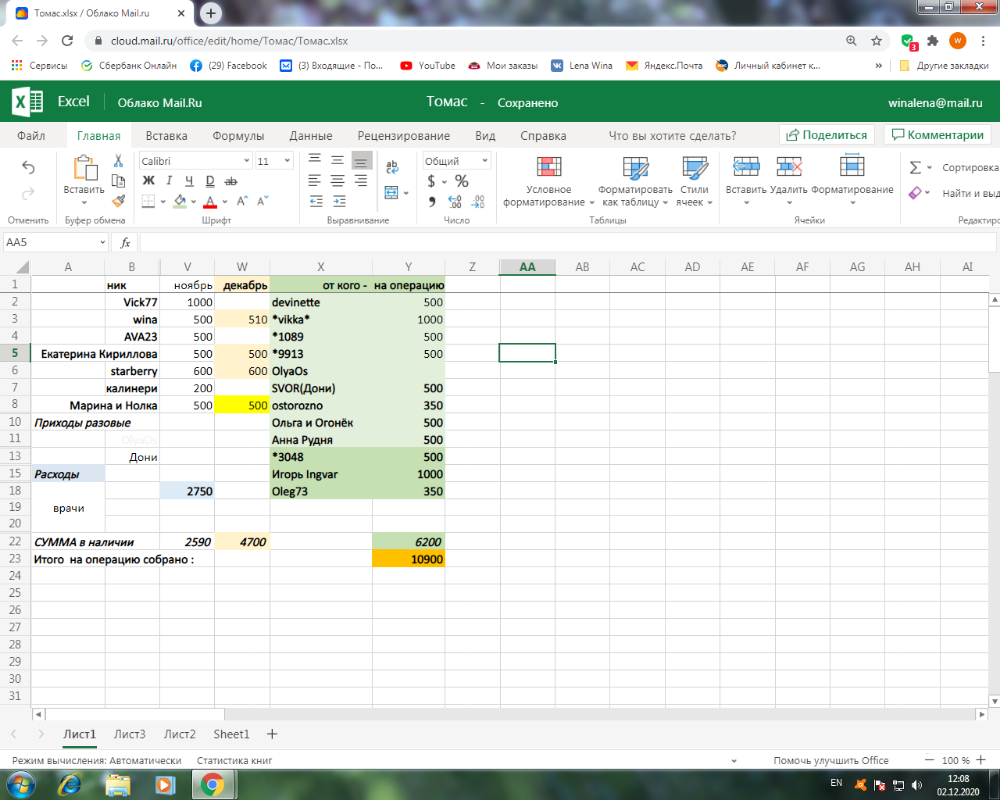Expand the number format dropdown showing Общий
The image size is (1000, 800).
pos(483,160)
